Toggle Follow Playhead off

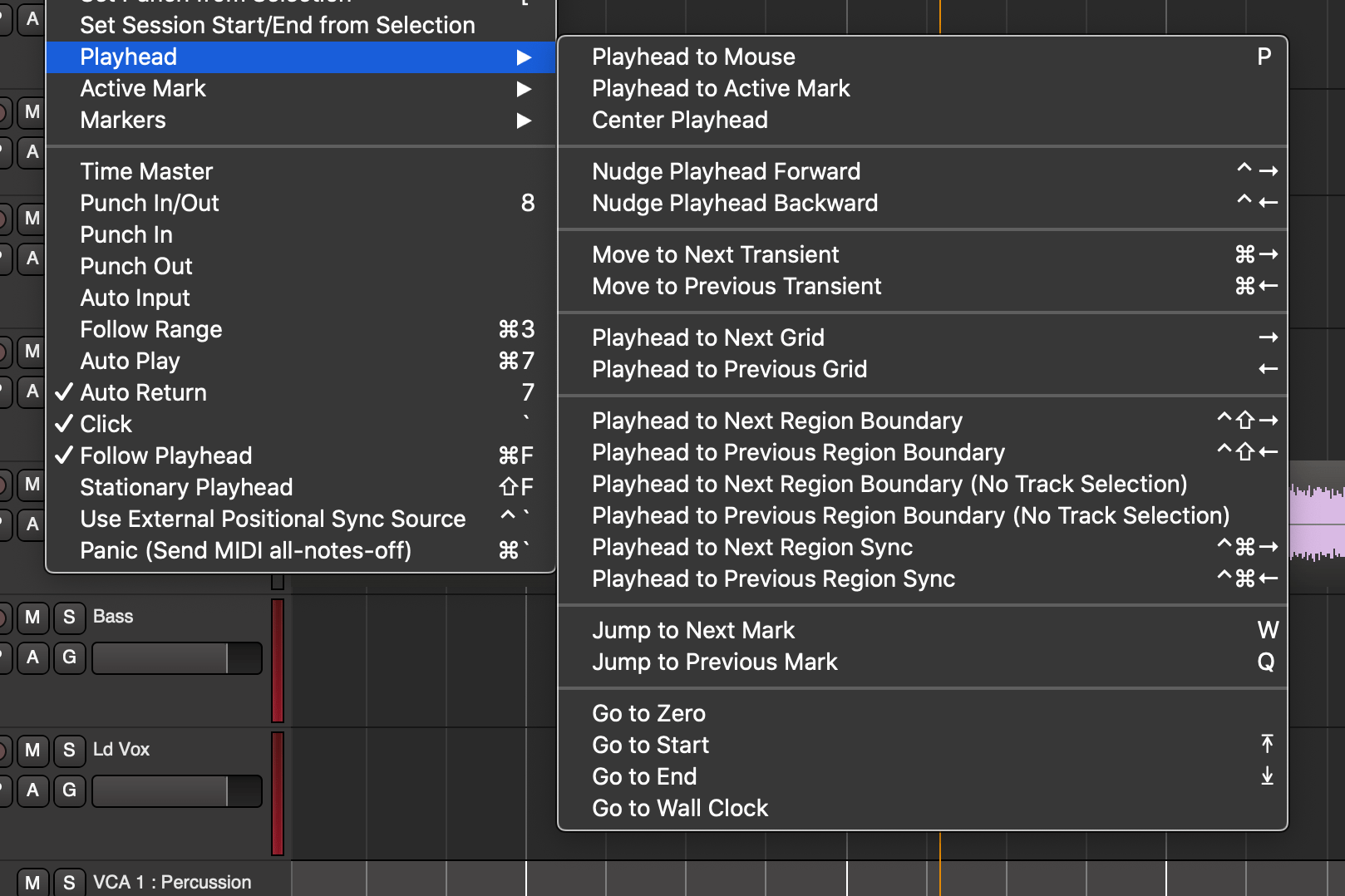[x=165, y=455]
